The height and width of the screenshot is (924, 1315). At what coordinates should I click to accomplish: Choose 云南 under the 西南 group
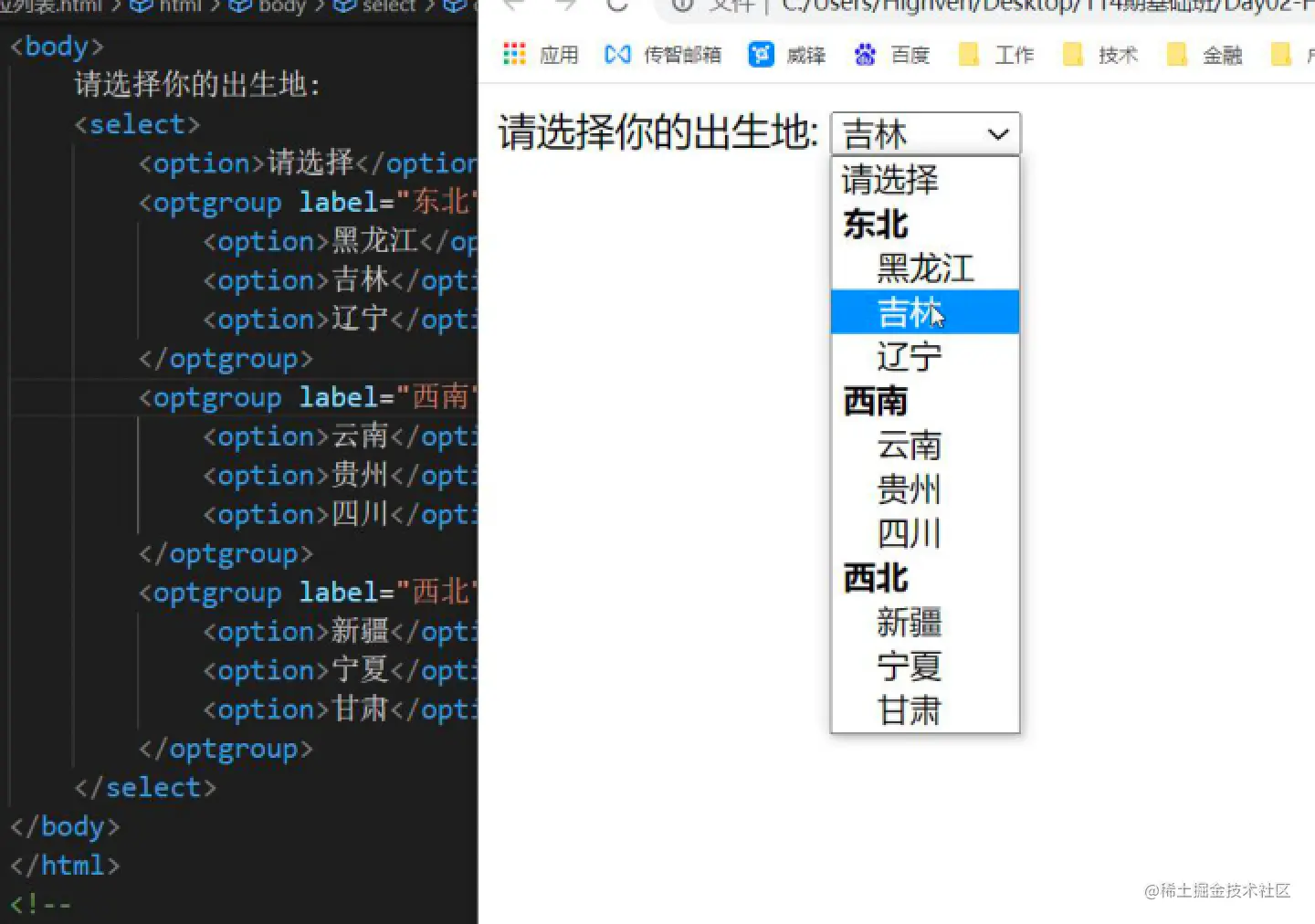click(910, 446)
